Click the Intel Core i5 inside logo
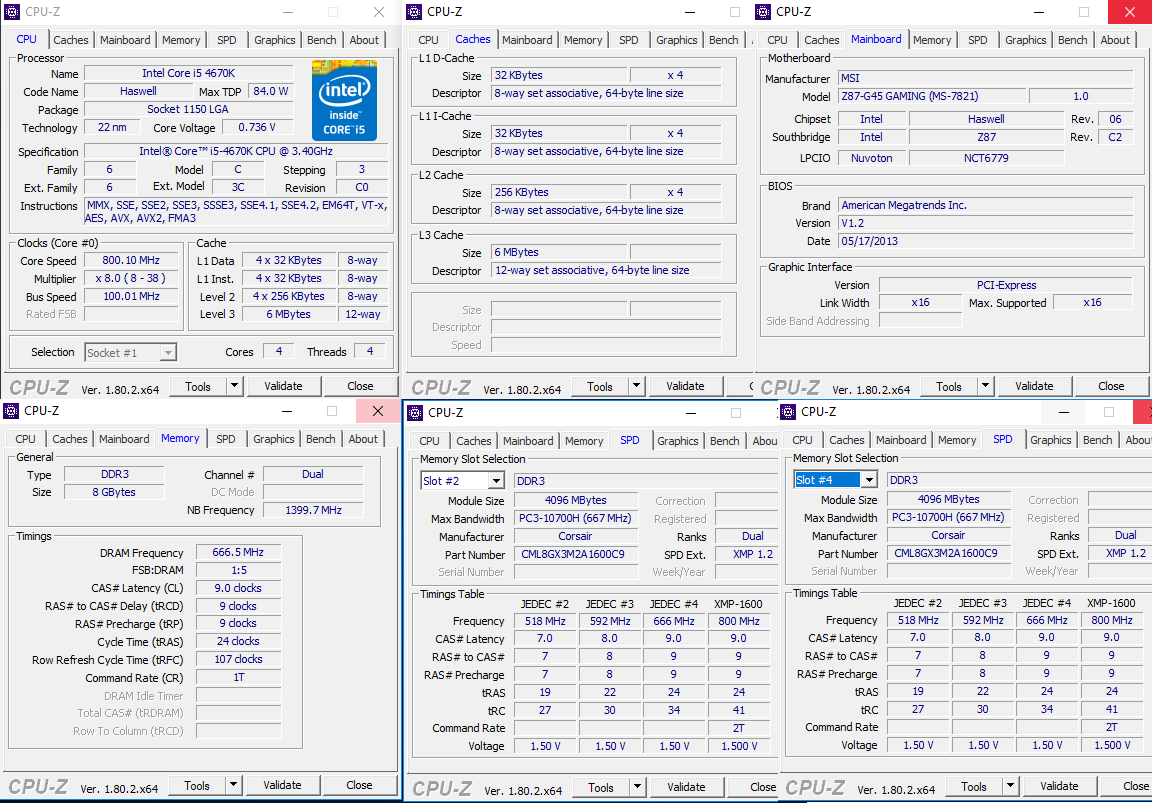Image resolution: width=1152 pixels, height=806 pixels. 344,101
